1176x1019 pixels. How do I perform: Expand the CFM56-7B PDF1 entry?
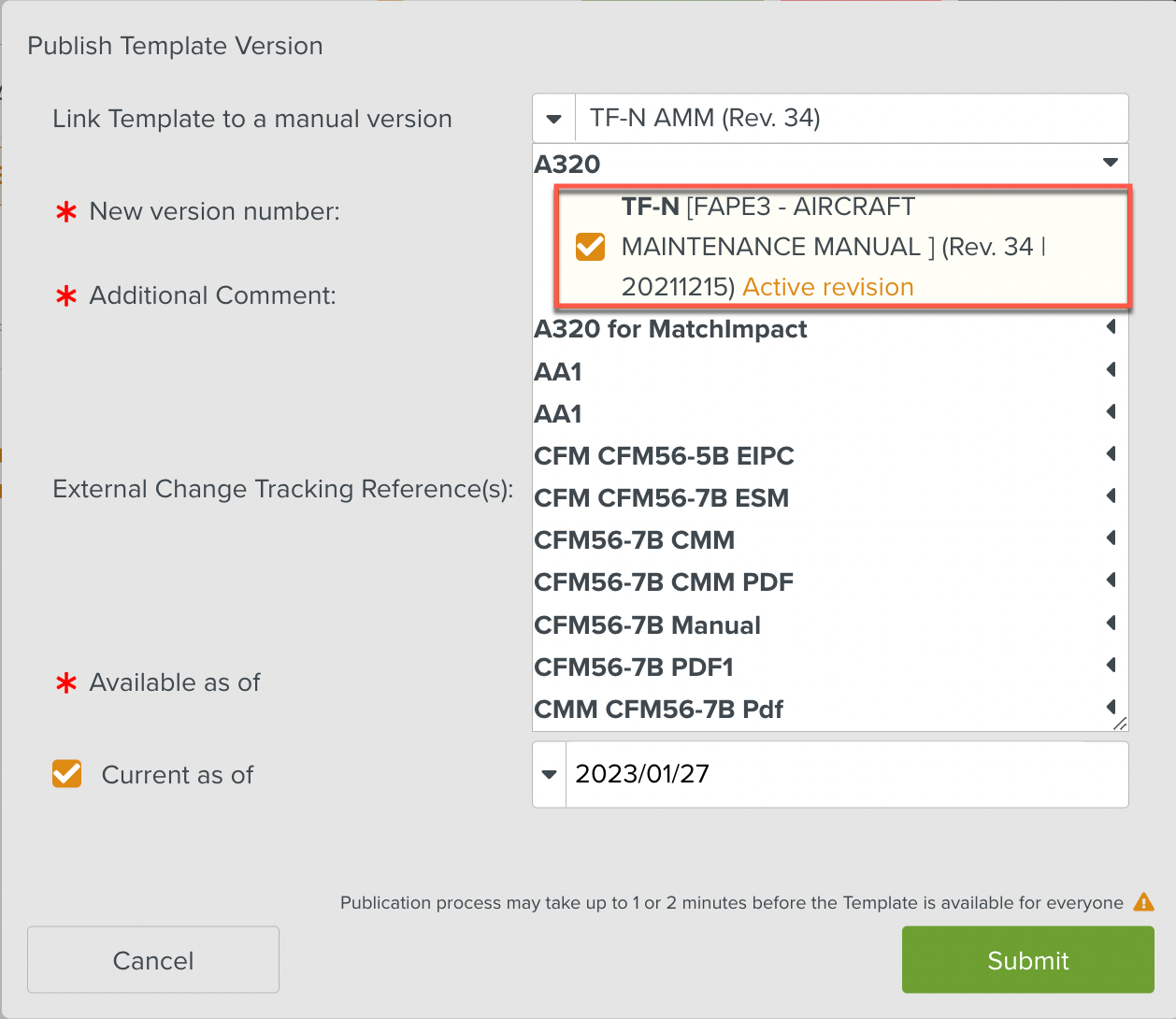pyautogui.click(x=634, y=667)
